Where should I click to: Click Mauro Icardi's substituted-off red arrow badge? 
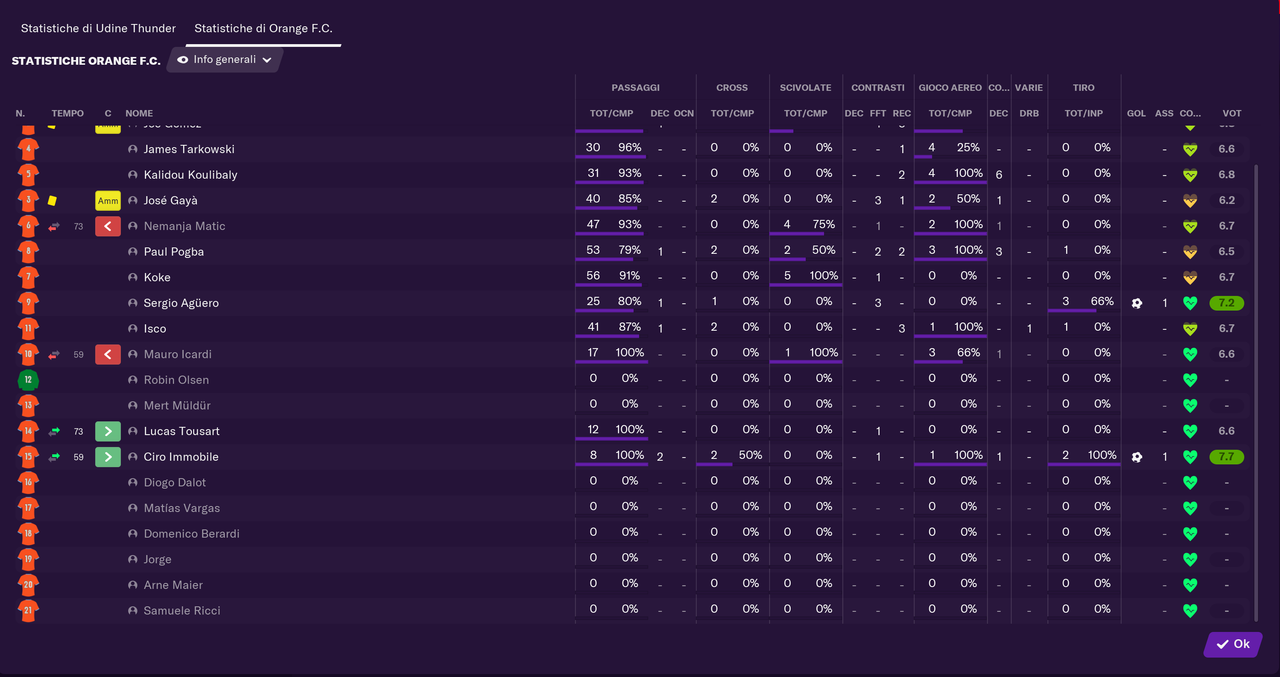click(x=108, y=354)
